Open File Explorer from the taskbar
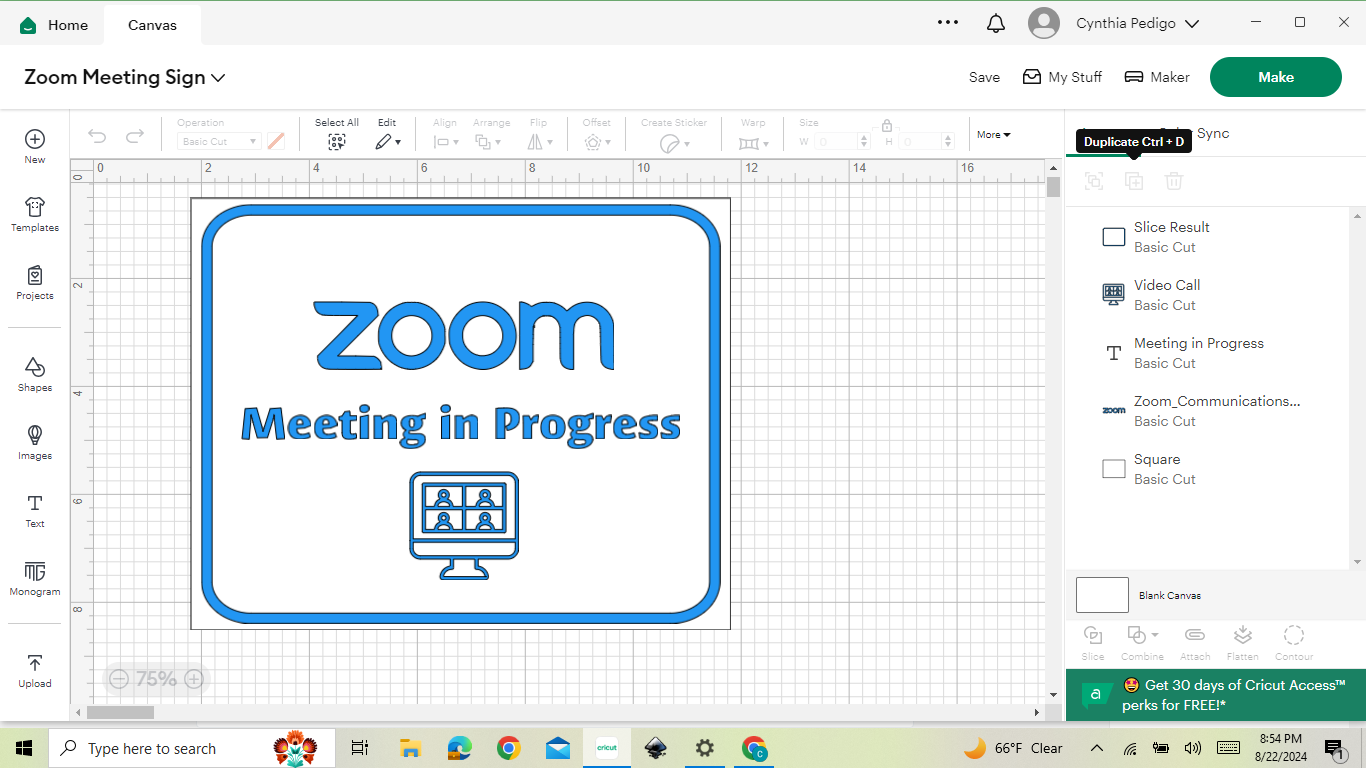Screen dimensions: 1366x768 click(x=411, y=748)
